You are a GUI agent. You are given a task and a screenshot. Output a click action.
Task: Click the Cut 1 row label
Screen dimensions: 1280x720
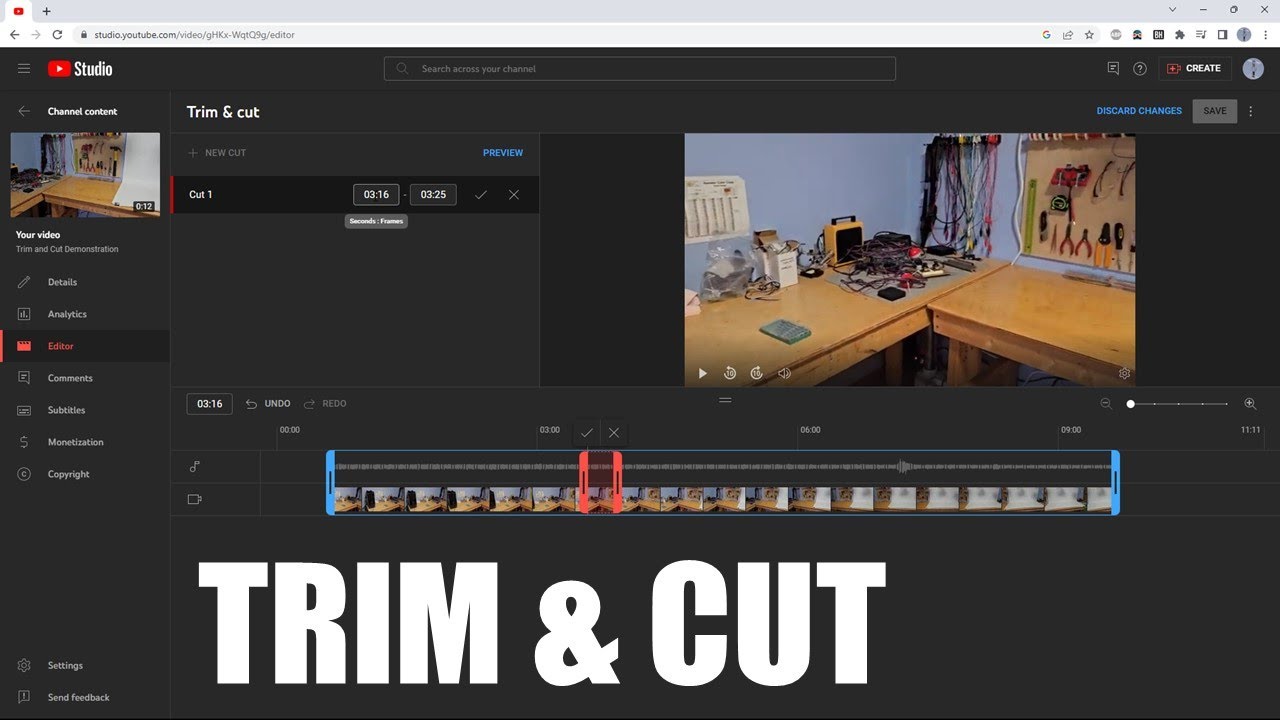[x=201, y=194]
